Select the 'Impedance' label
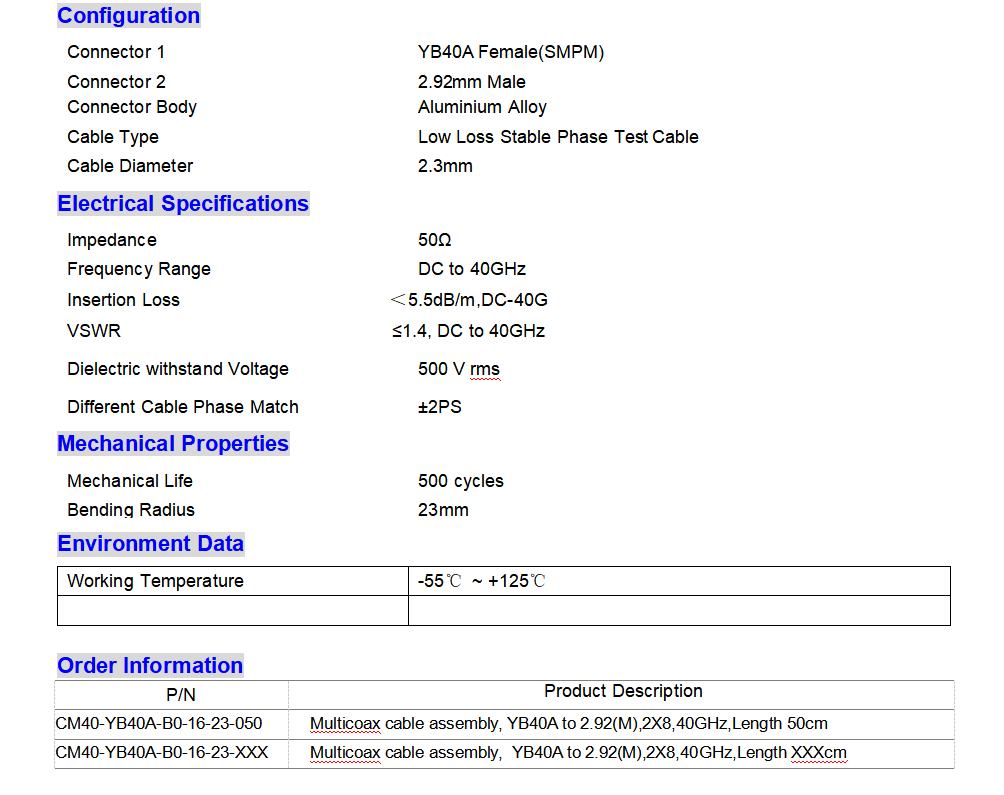Image resolution: width=1004 pixels, height=795 pixels. 112,240
